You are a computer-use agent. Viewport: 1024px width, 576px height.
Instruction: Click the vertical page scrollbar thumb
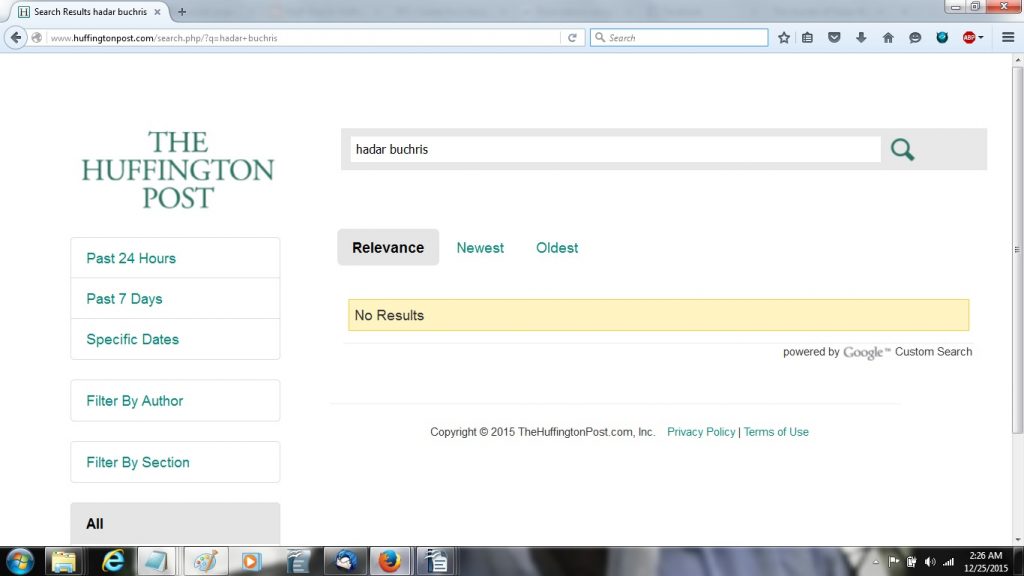(x=1017, y=249)
